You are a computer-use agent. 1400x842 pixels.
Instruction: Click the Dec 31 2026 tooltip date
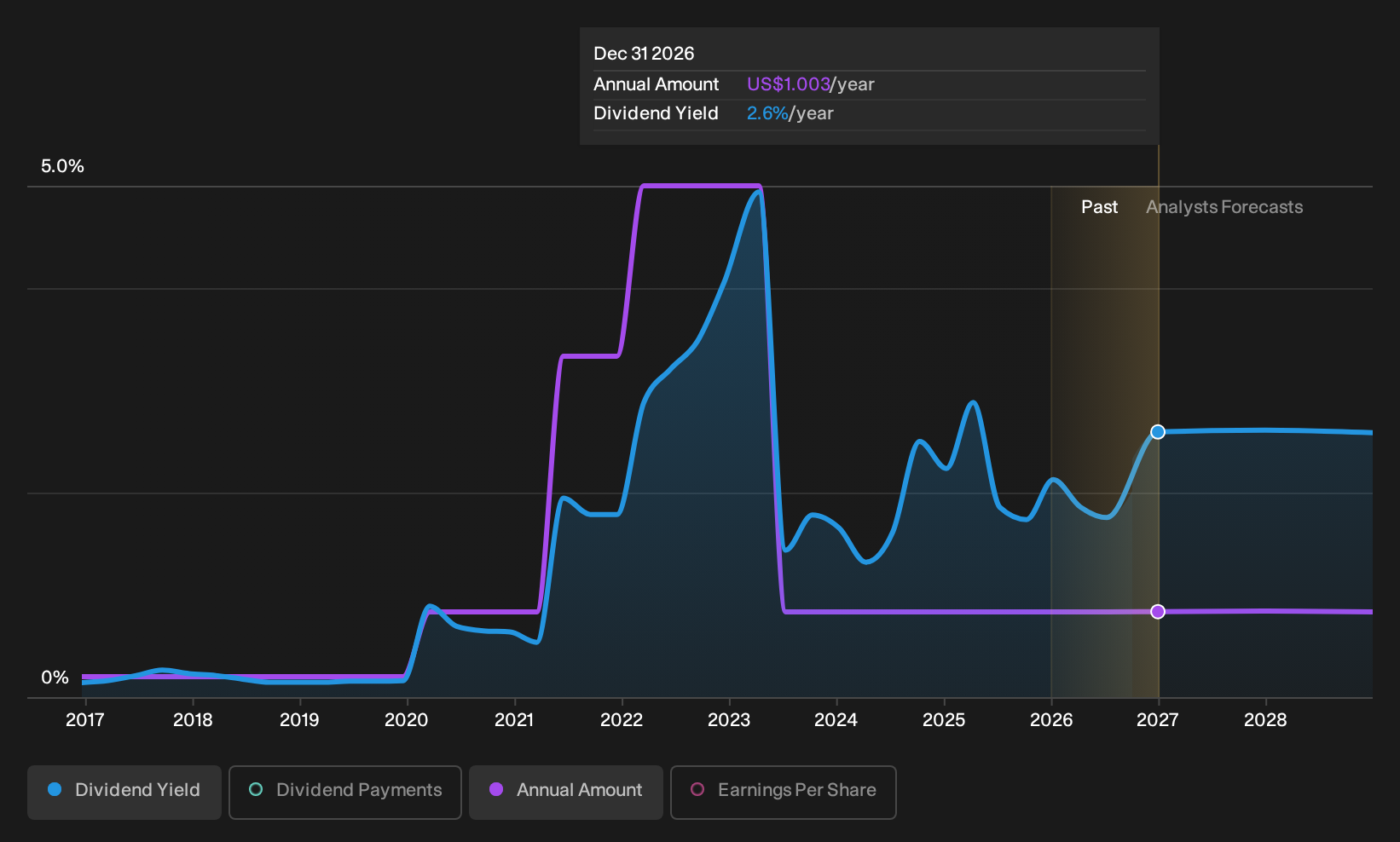click(644, 54)
